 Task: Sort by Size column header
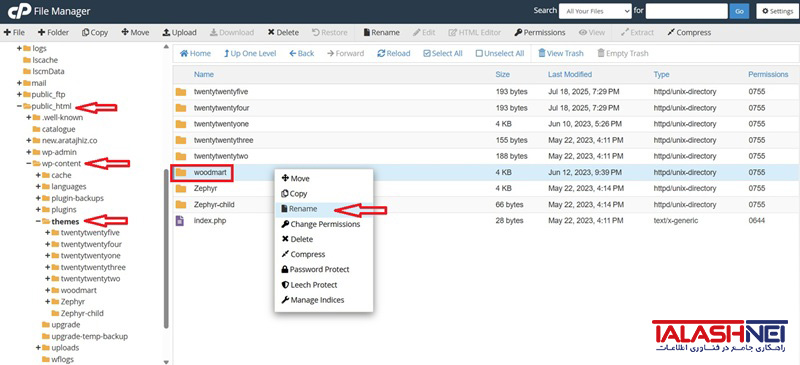tap(503, 75)
